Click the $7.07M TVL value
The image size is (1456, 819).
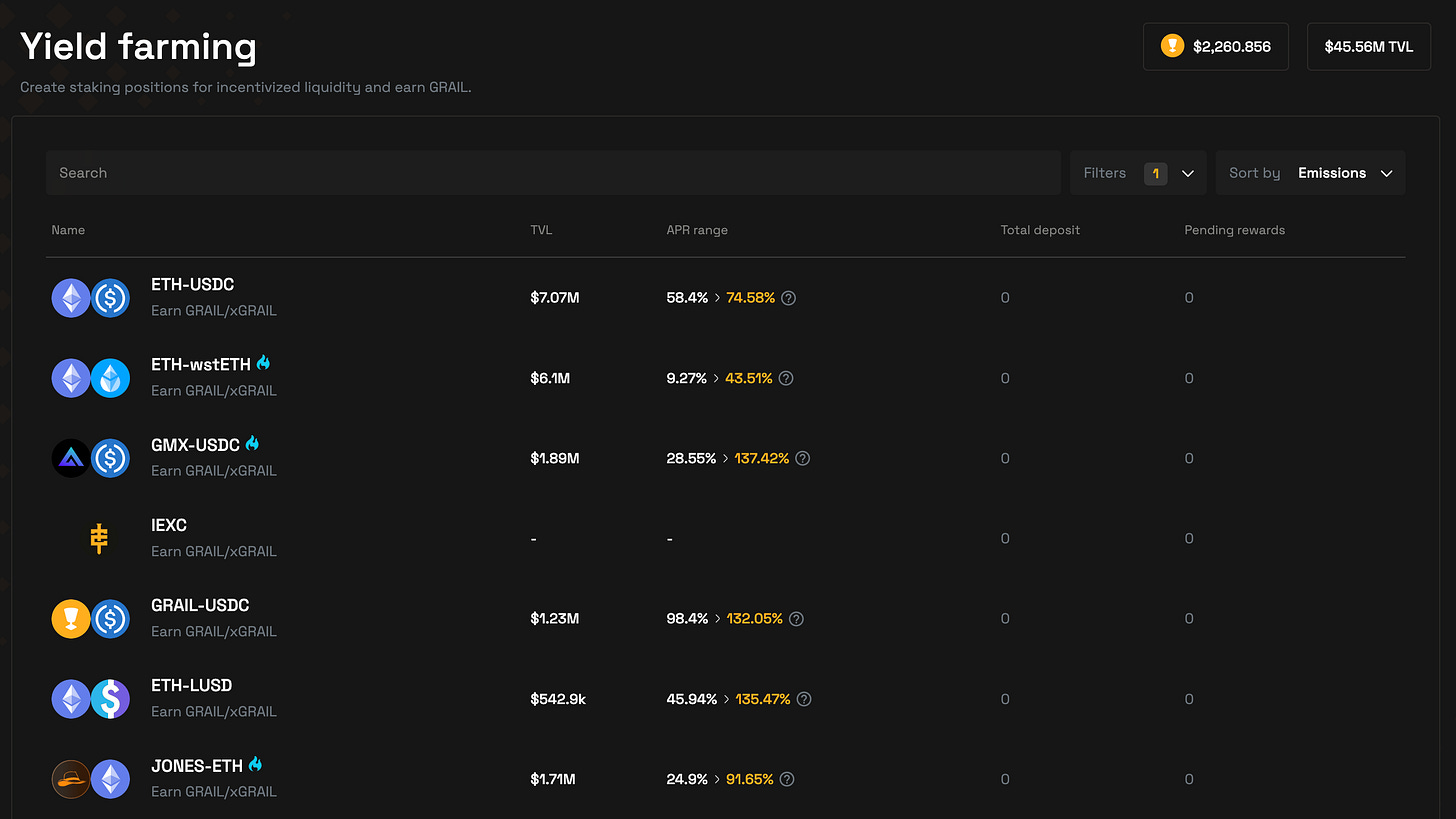click(x=555, y=298)
